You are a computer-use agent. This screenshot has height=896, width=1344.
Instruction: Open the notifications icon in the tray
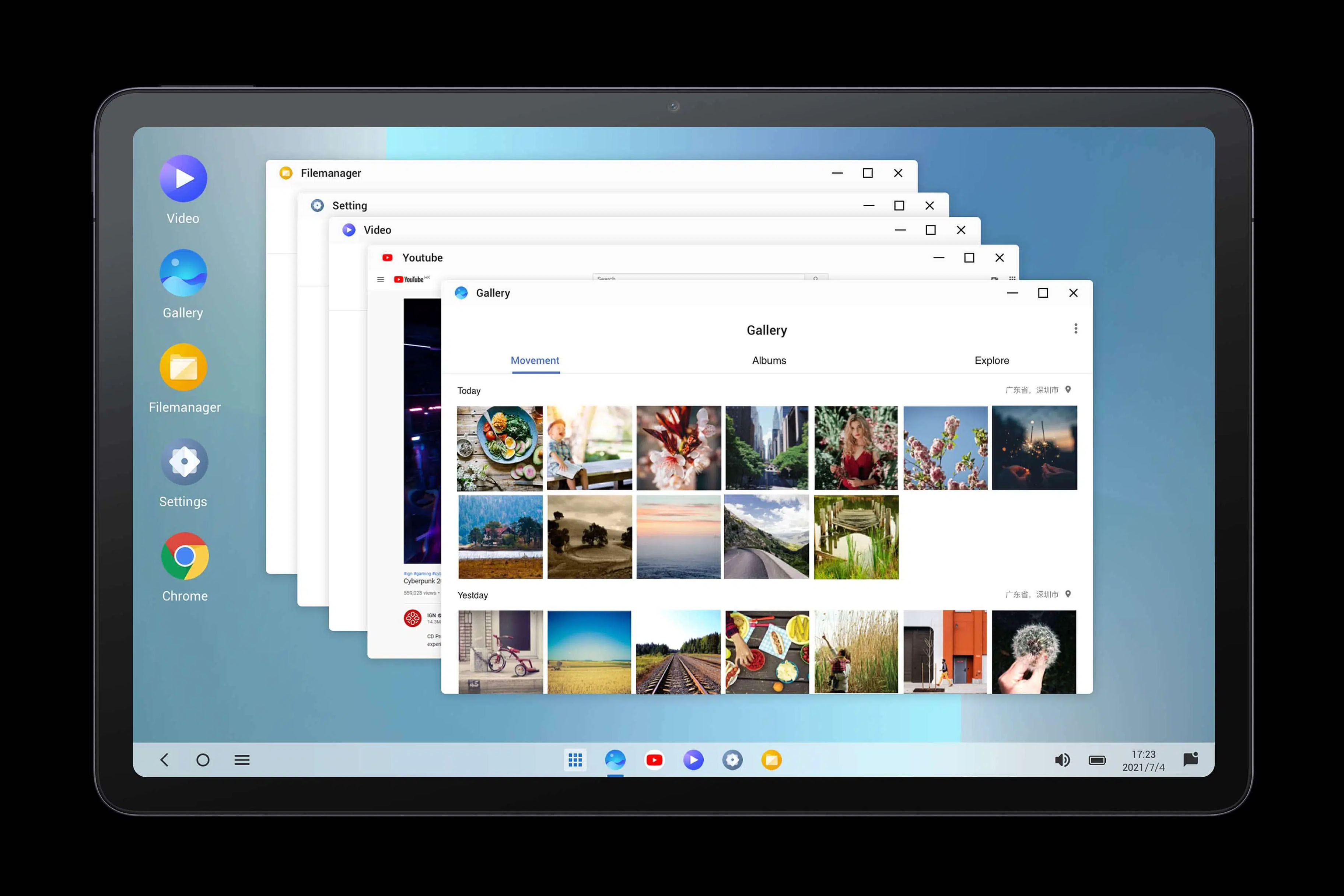pos(1190,759)
